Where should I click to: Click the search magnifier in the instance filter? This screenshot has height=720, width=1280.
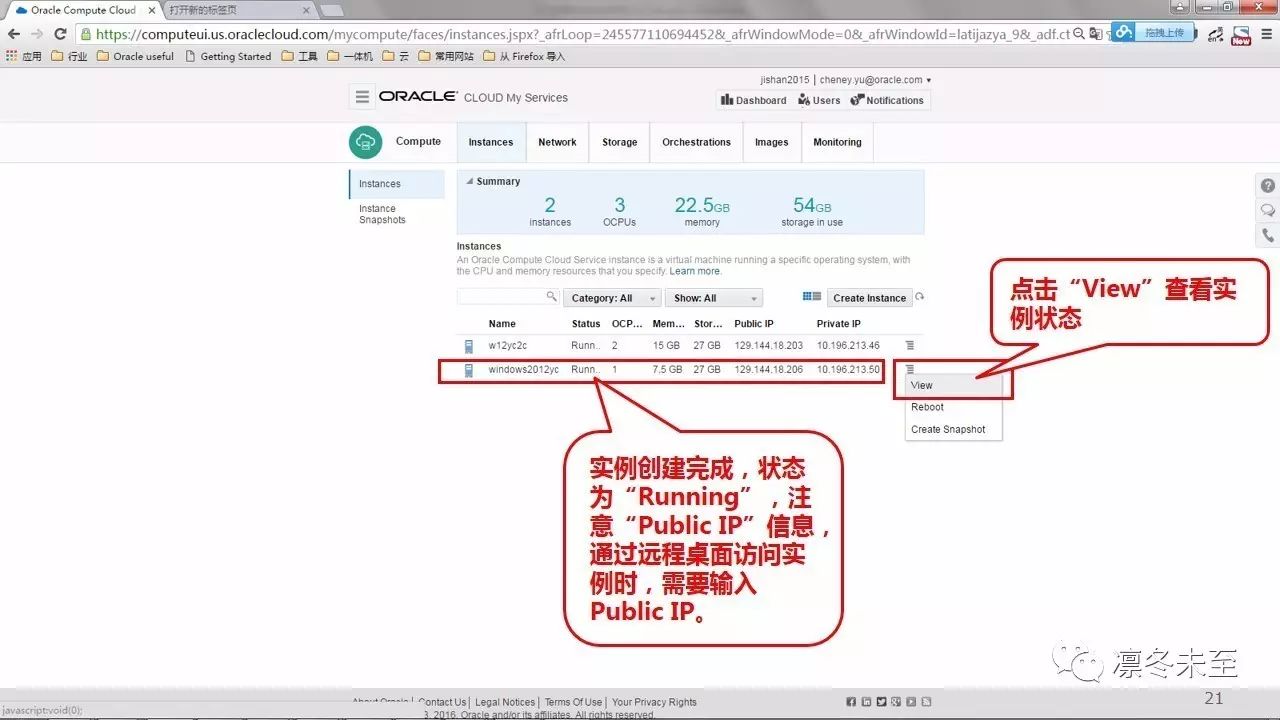(551, 297)
